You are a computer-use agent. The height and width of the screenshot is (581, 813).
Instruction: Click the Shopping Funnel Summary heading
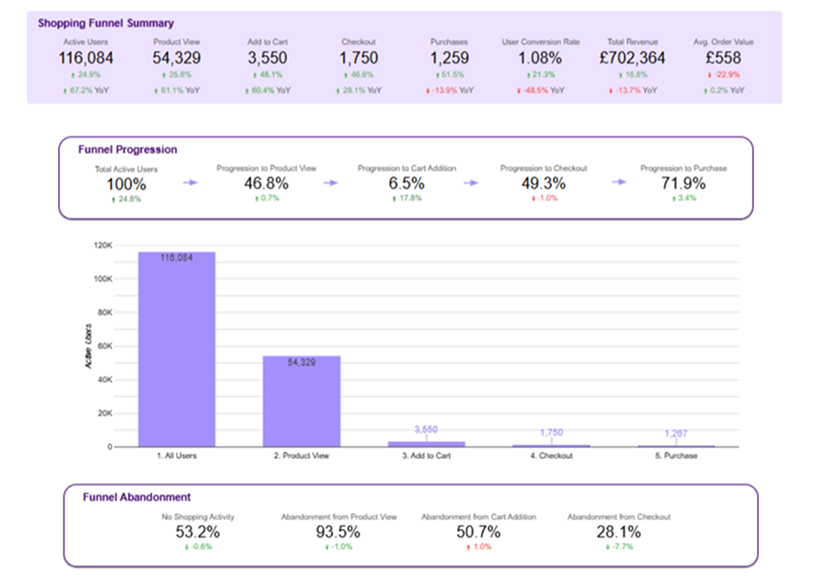pos(104,22)
